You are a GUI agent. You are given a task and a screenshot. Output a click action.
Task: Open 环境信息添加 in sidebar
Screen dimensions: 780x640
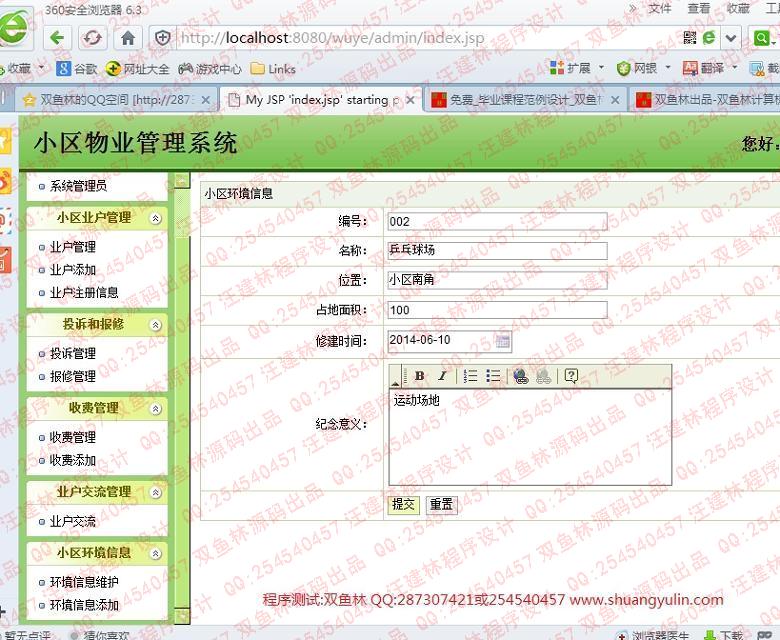tap(84, 605)
